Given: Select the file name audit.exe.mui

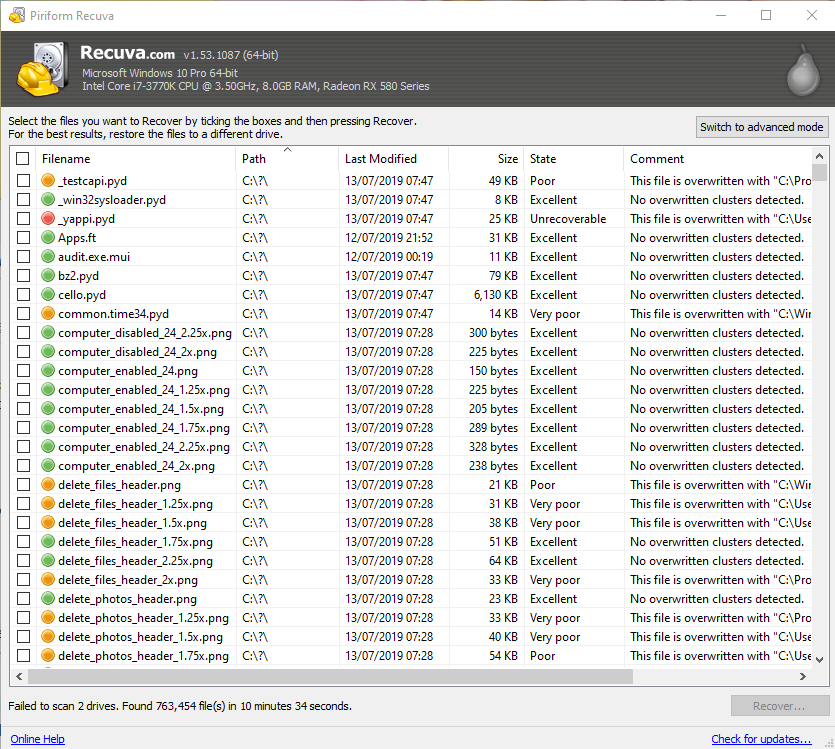Looking at the screenshot, I should (94, 257).
